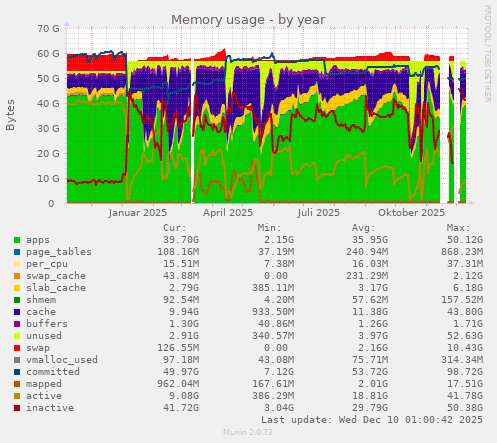
Task: Click the red swap legend swatch
Action: pos(17,348)
